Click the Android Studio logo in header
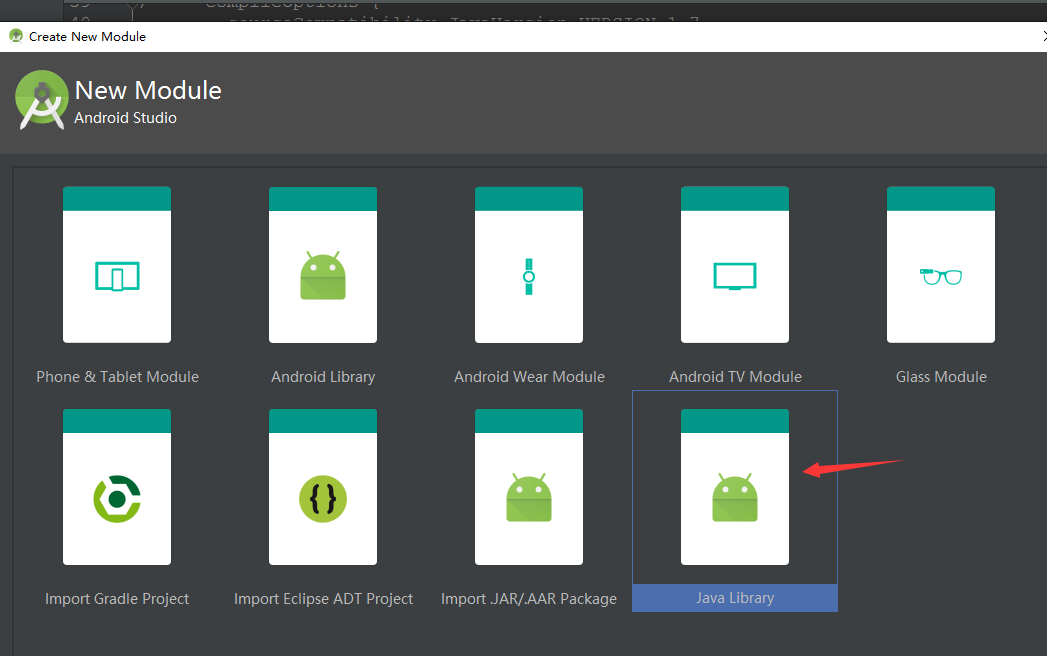This screenshot has height=656, width=1047. [41, 100]
